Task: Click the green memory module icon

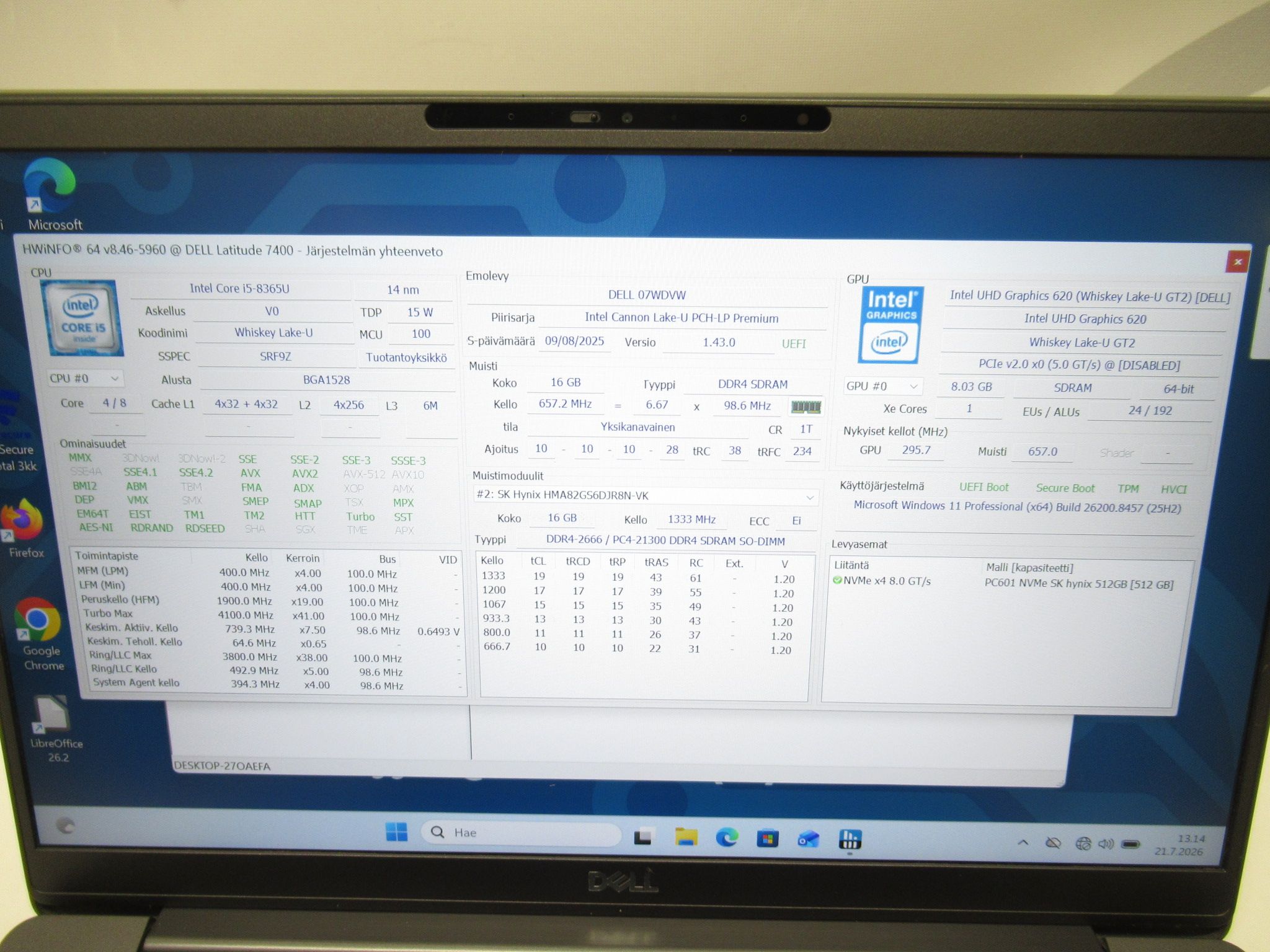Action: 806,407
